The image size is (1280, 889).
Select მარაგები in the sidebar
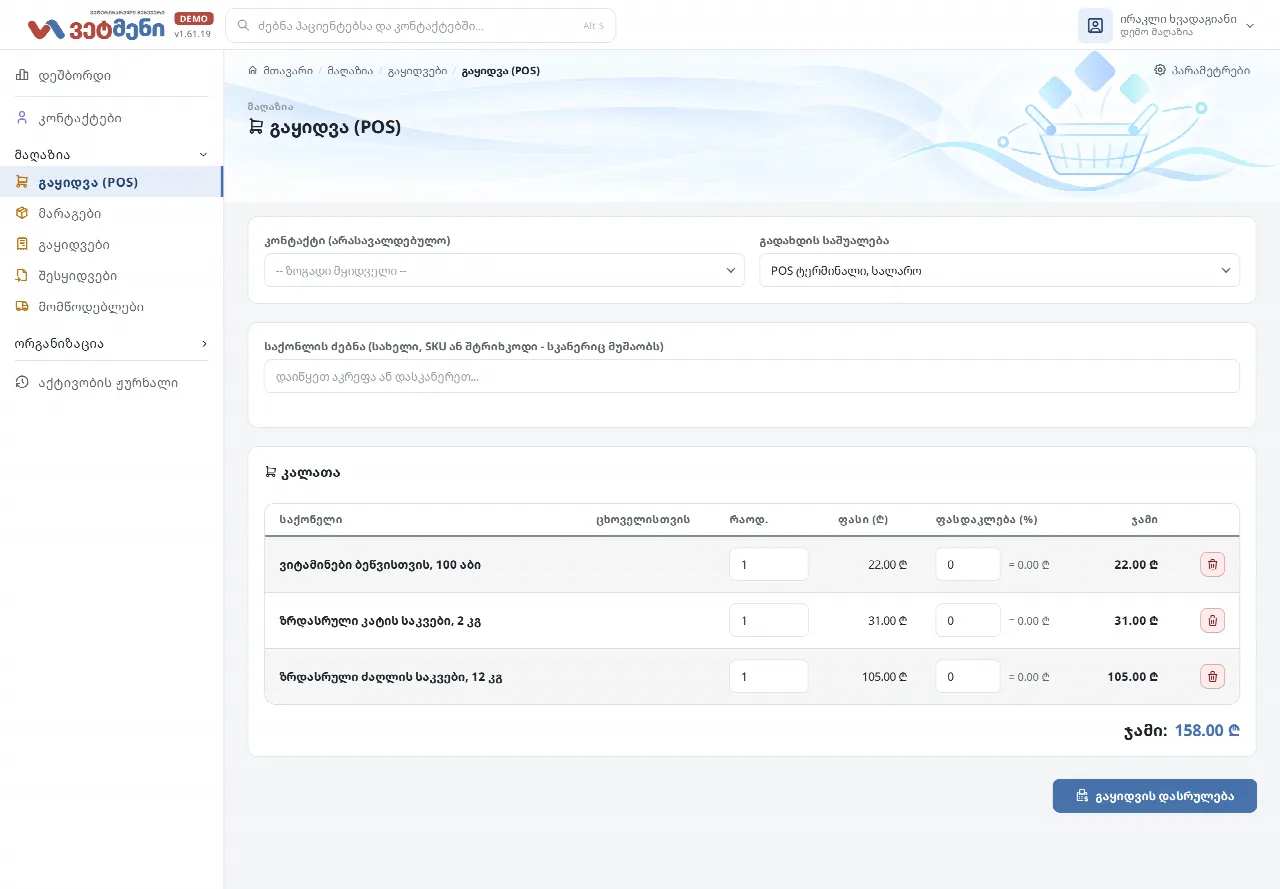pos(111,214)
